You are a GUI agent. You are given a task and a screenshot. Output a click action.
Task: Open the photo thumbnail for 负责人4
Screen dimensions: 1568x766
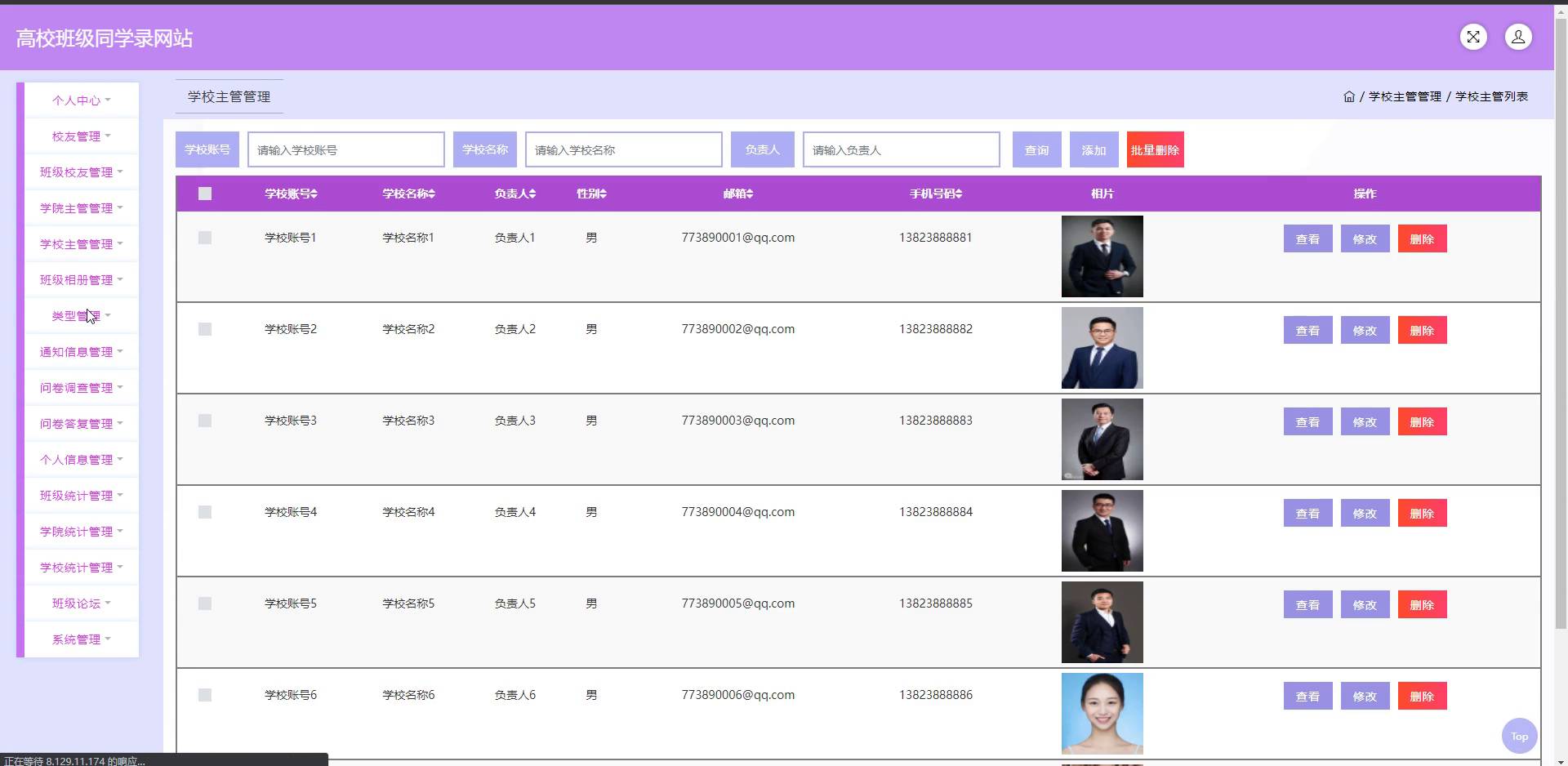pyautogui.click(x=1102, y=531)
